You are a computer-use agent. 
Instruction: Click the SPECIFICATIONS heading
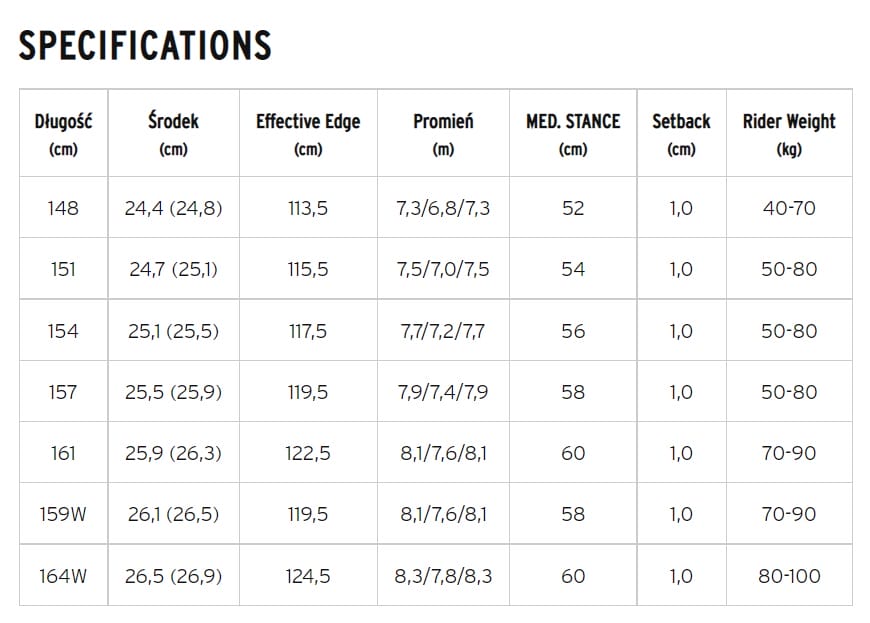(x=145, y=45)
